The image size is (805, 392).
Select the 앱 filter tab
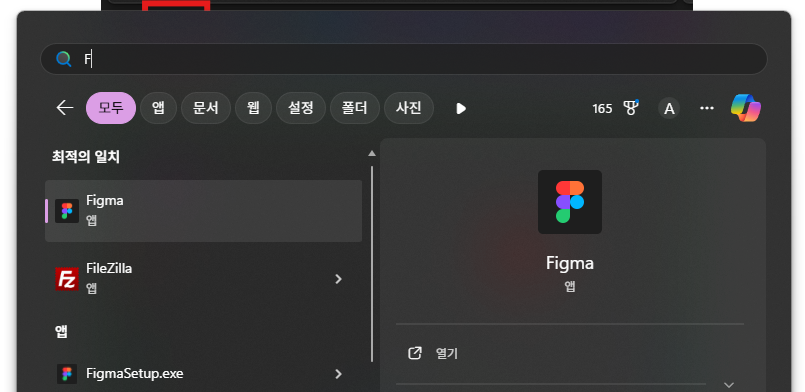click(158, 108)
